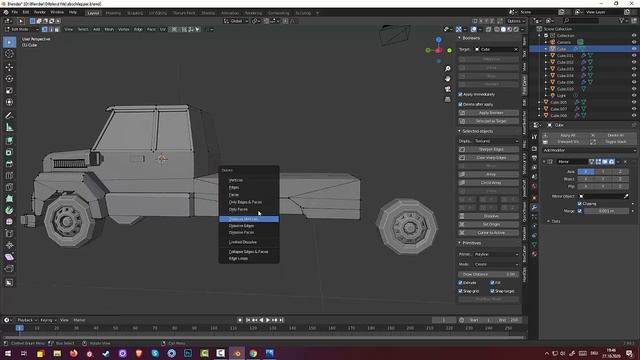Click the Sharpen Edges button
The width and height of the screenshot is (640, 360).
pyautogui.click(x=489, y=149)
